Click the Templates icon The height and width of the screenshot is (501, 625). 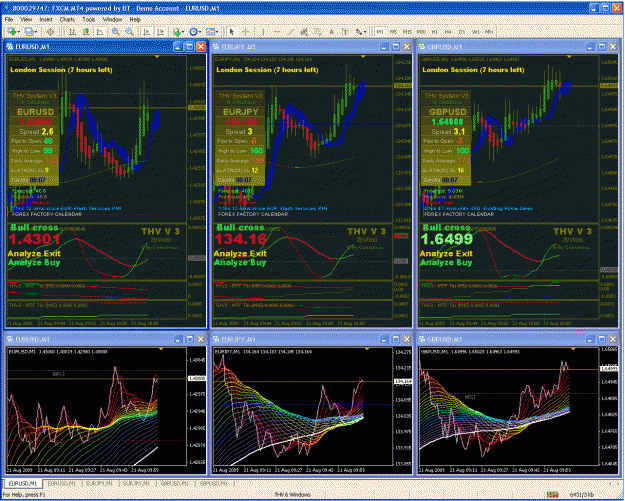[210, 32]
